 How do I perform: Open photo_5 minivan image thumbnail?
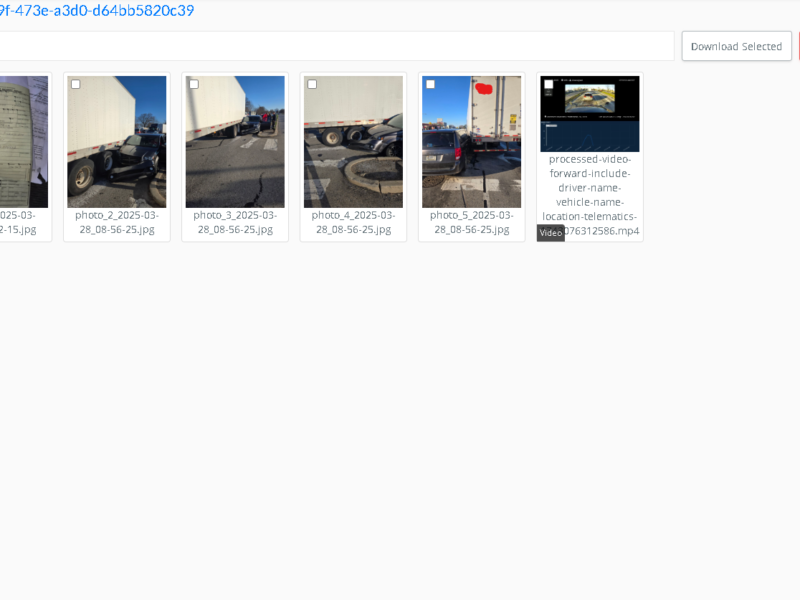(472, 142)
